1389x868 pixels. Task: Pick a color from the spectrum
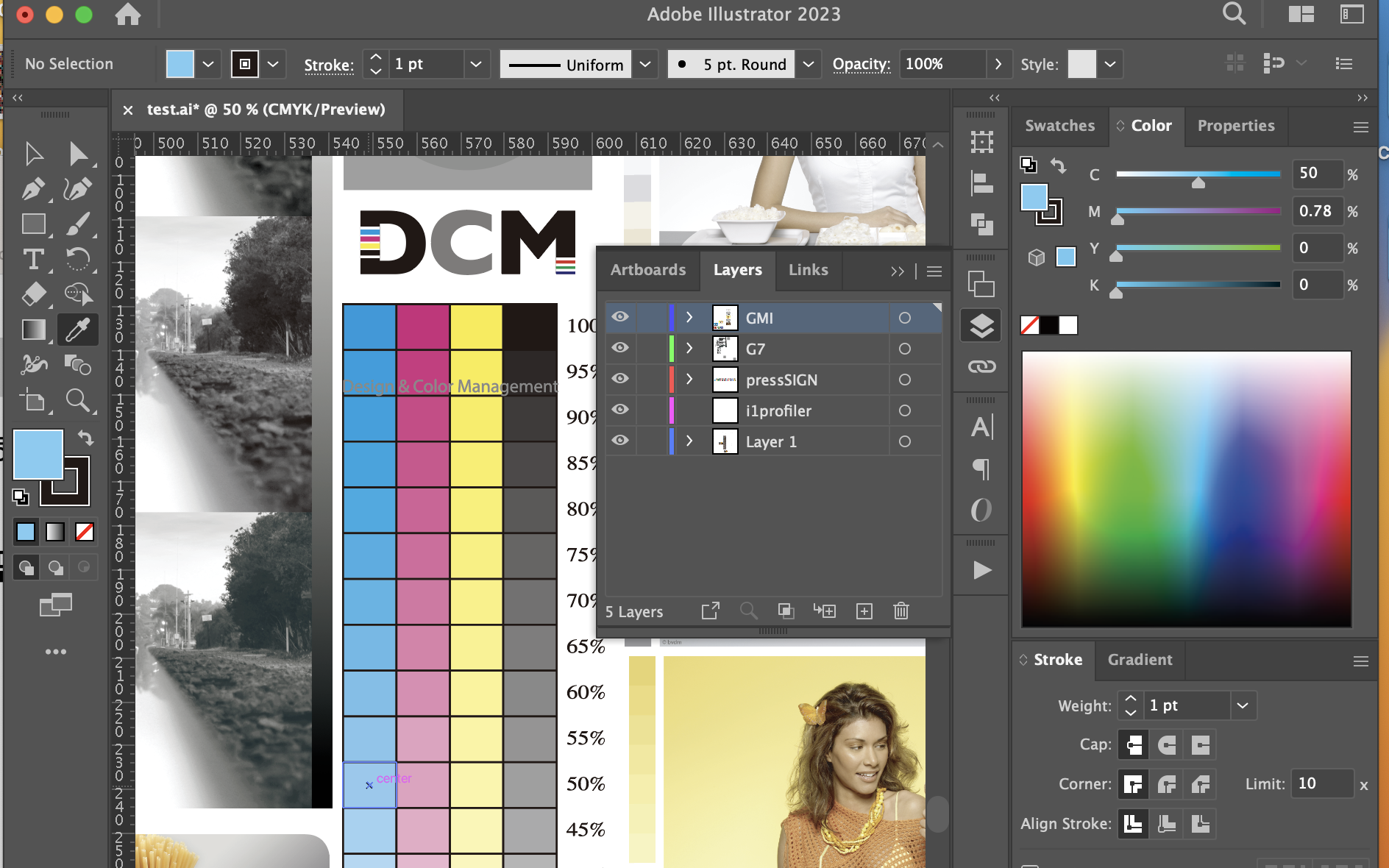coord(1187,489)
